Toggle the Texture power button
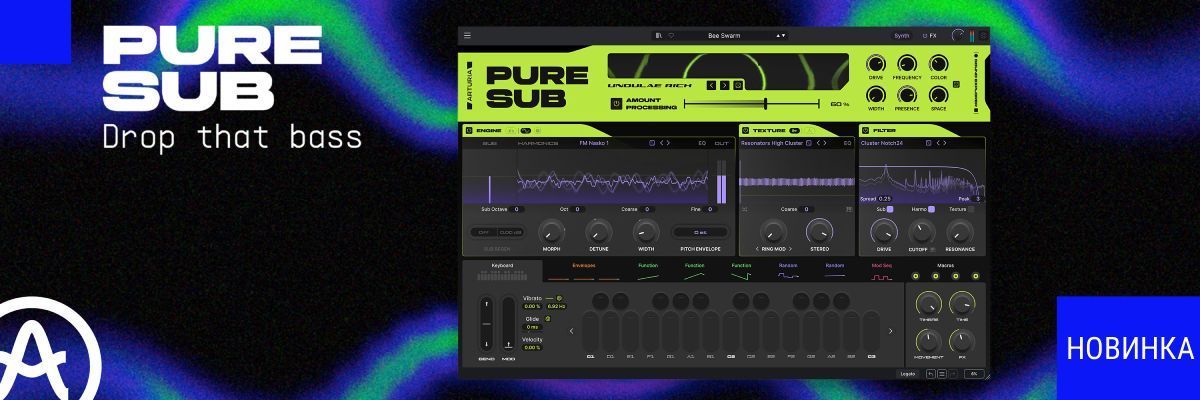 pyautogui.click(x=746, y=130)
